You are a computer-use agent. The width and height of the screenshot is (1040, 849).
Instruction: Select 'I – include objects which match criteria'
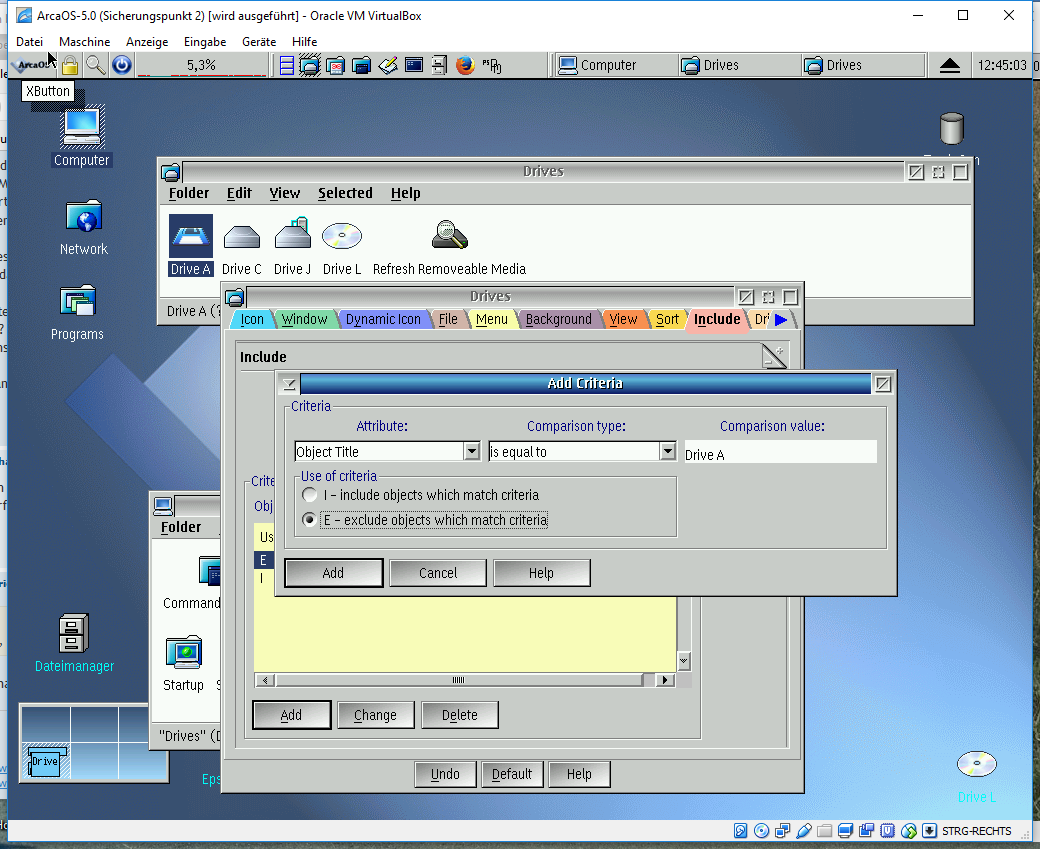(x=422, y=495)
